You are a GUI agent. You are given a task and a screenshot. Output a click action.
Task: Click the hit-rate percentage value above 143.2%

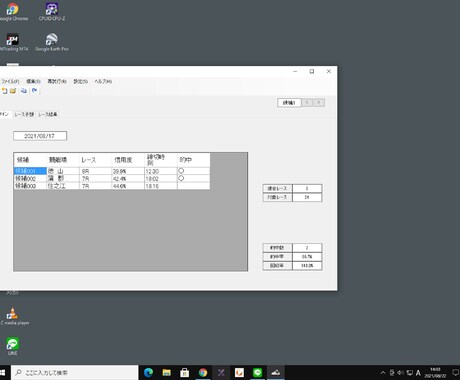coord(307,257)
